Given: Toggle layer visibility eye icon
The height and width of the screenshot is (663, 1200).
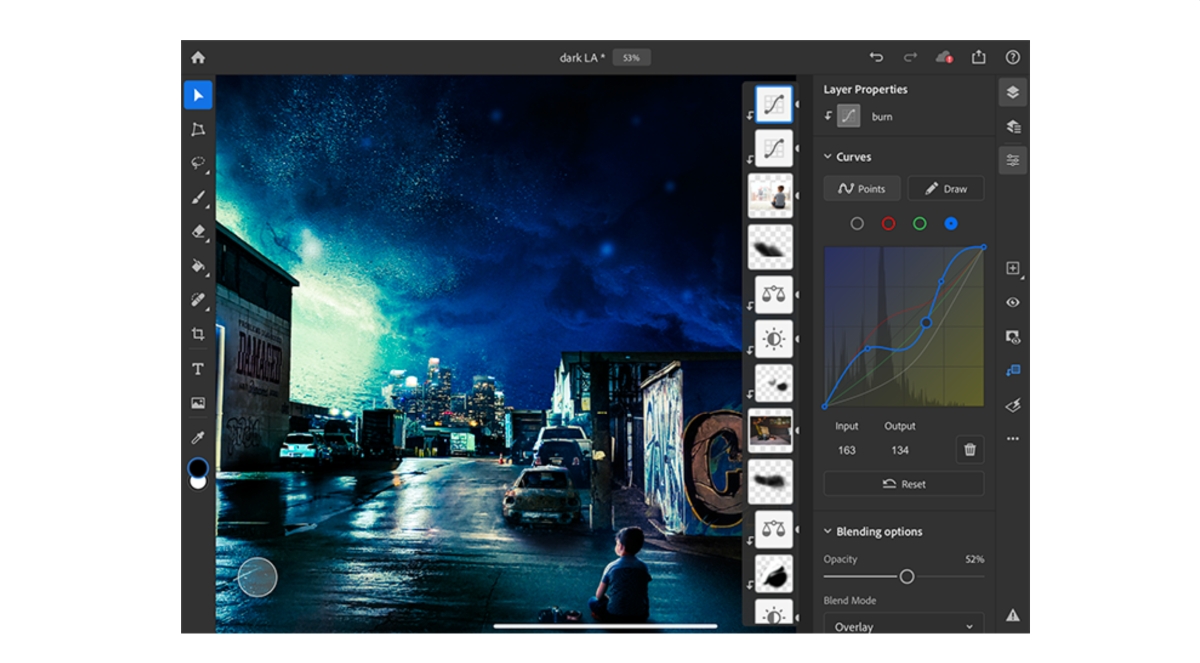Looking at the screenshot, I should tap(1013, 302).
